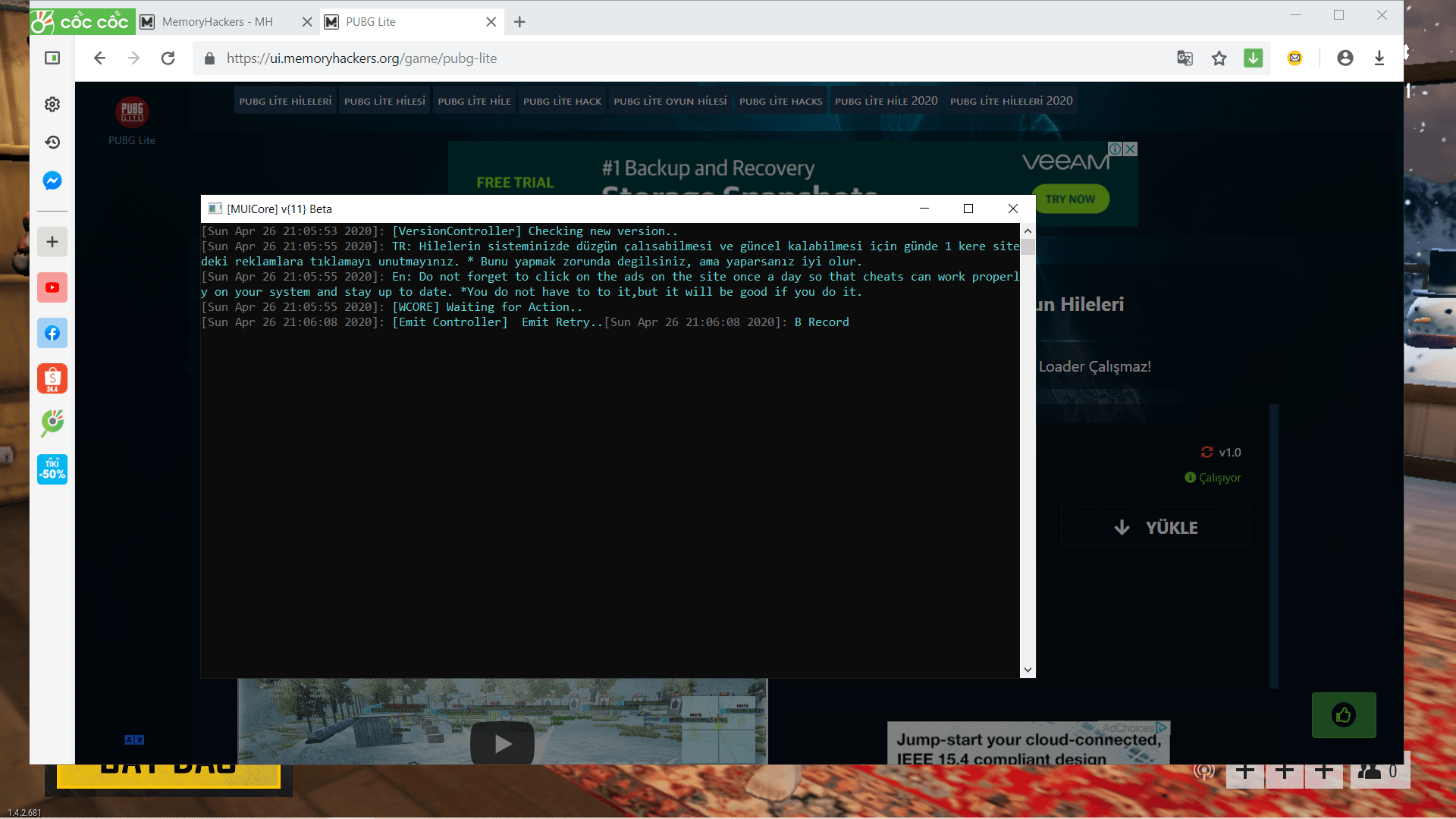
Task: Close the MemoryHackers - MH tab
Action: pyautogui.click(x=306, y=22)
